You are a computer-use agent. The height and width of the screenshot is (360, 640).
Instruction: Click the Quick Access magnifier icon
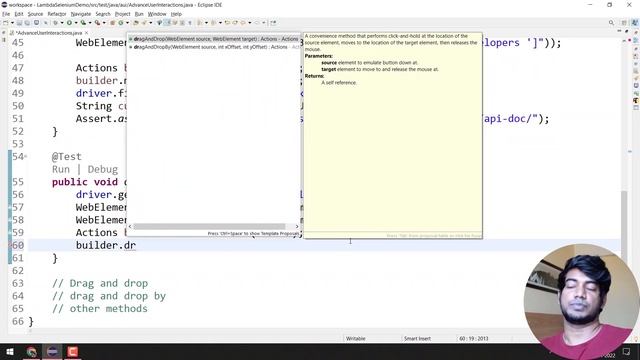coord(611,23)
